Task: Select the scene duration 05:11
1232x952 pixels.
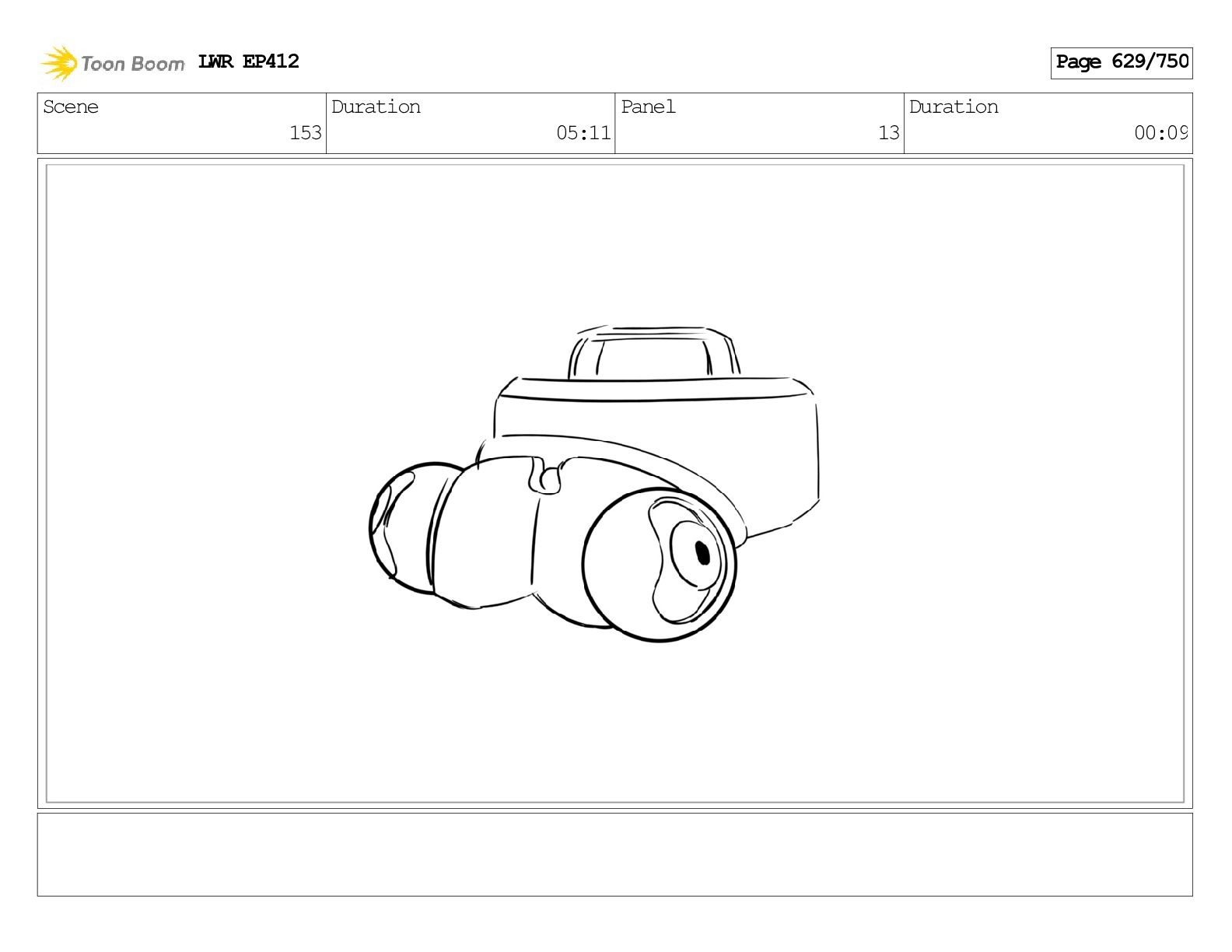Action: [x=583, y=133]
